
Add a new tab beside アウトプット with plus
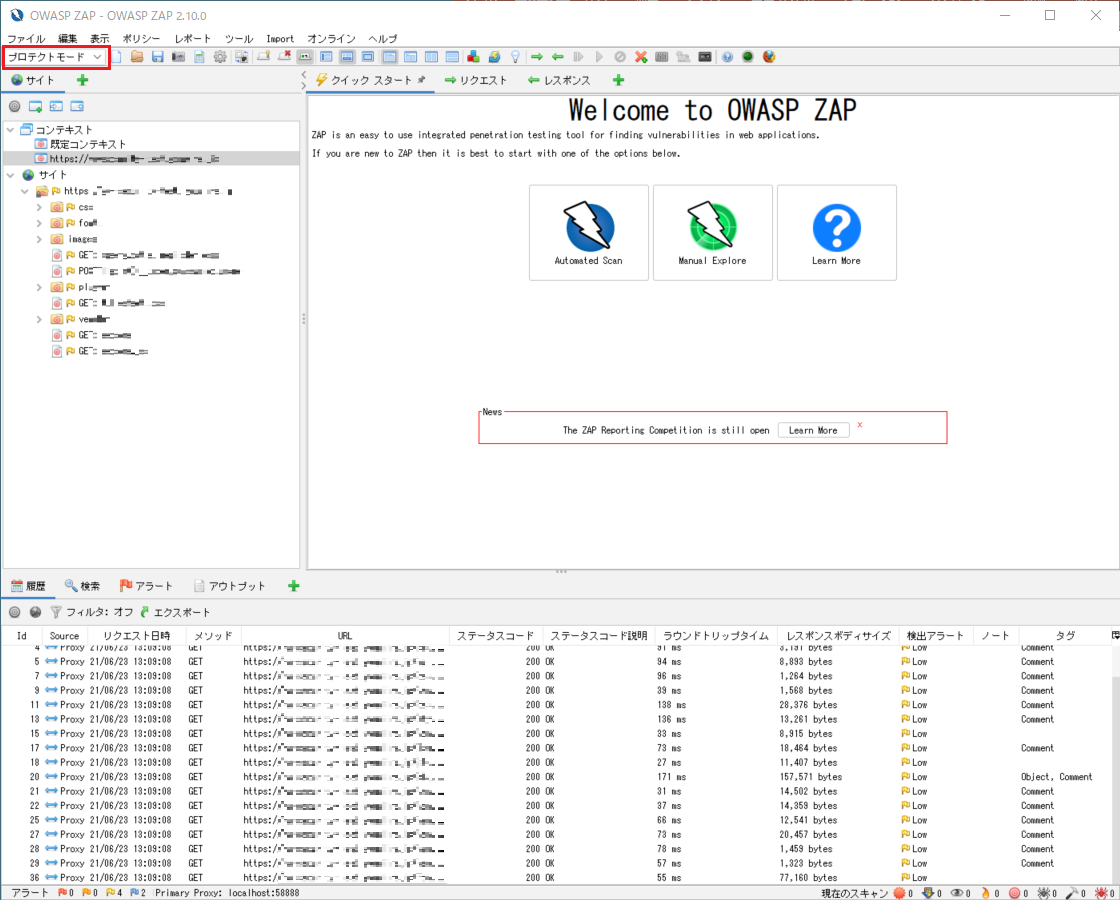[294, 586]
